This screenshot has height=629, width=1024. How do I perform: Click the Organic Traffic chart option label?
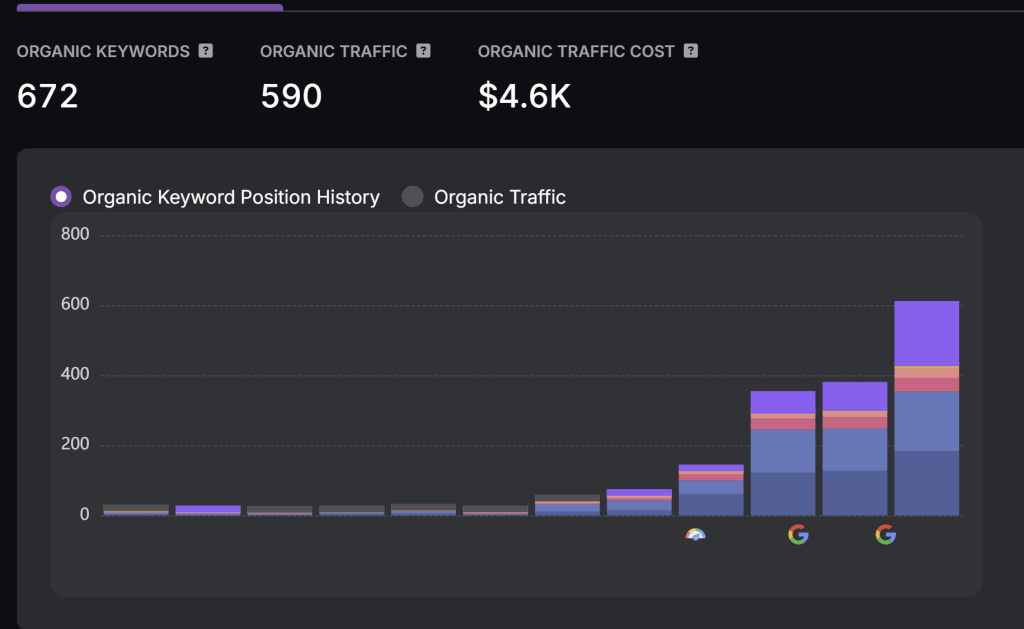point(499,197)
